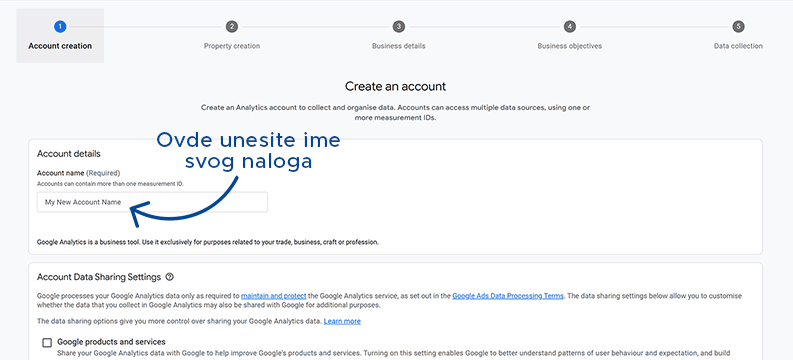The height and width of the screenshot is (360, 793).
Task: Open the Learn more link
Action: tap(342, 321)
